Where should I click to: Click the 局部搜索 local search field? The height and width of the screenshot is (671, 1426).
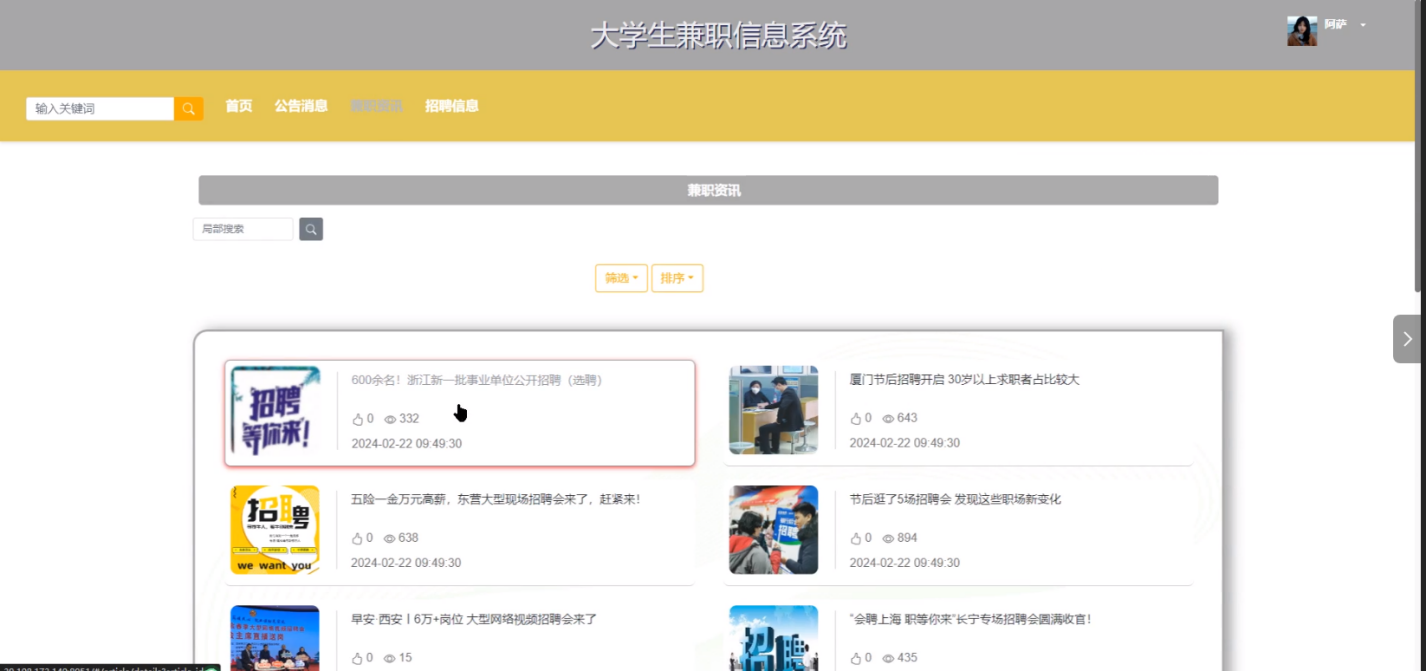coord(243,229)
